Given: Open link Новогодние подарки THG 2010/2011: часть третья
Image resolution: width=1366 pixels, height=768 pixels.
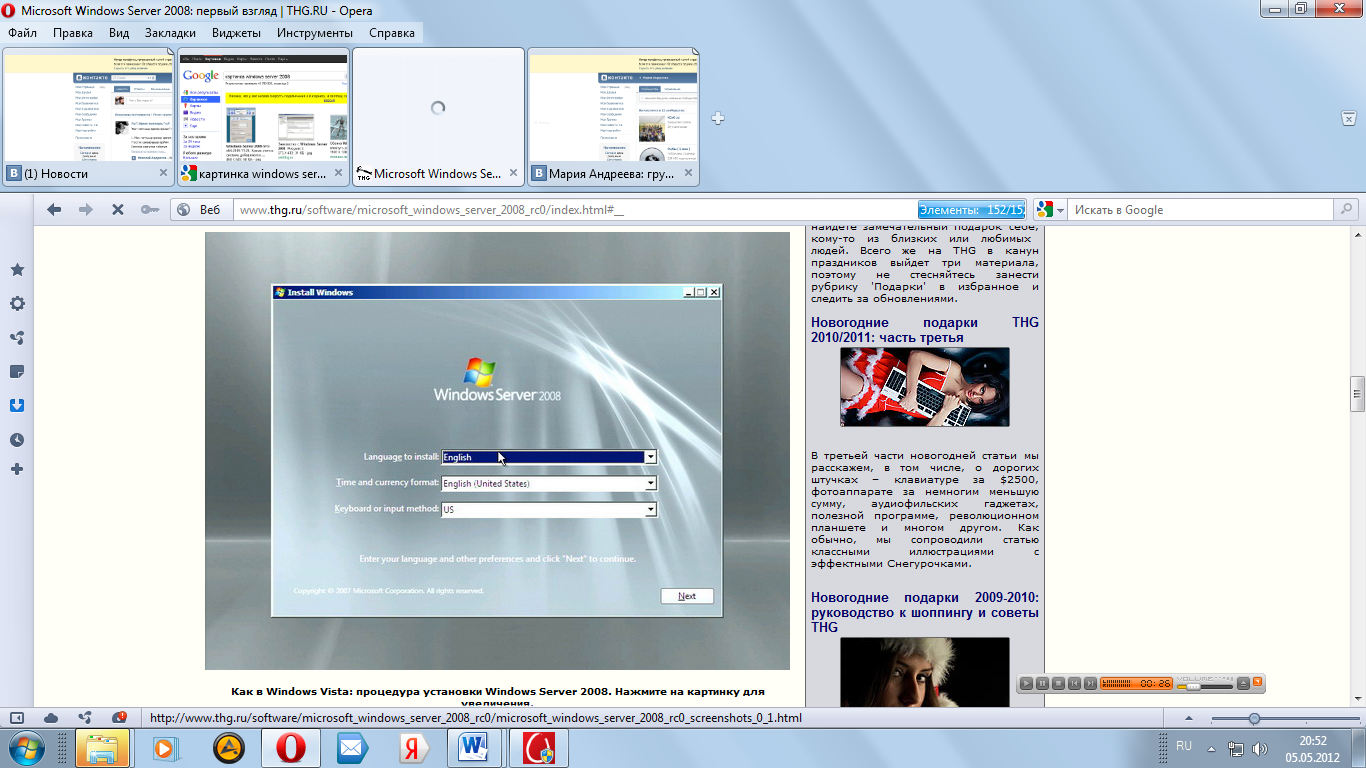Looking at the screenshot, I should pos(925,330).
